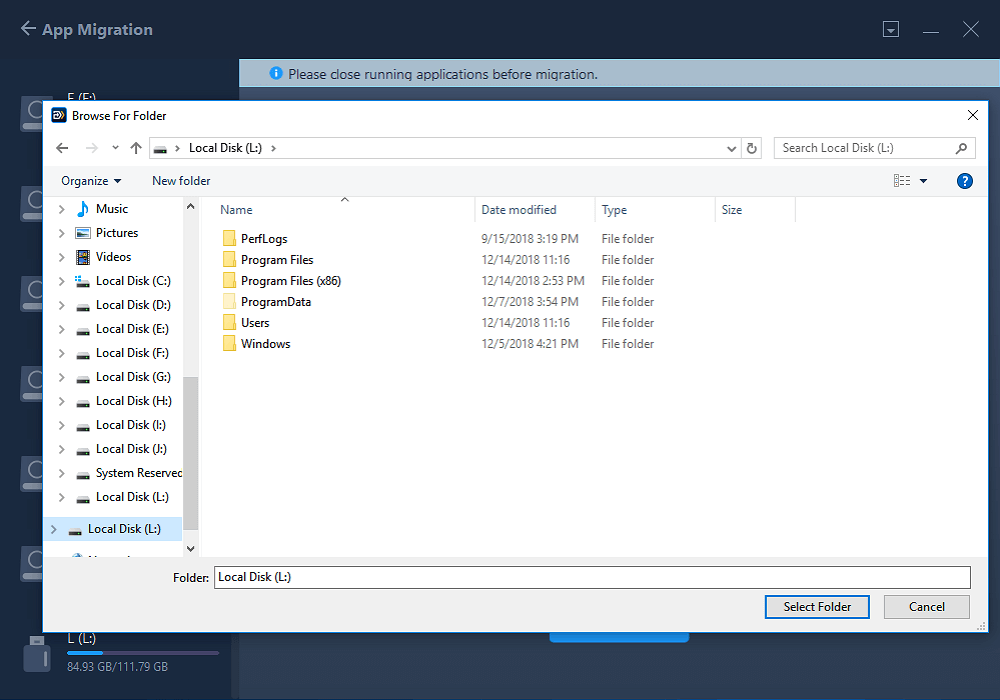
Task: Expand the Music tree node
Action: coord(61,209)
